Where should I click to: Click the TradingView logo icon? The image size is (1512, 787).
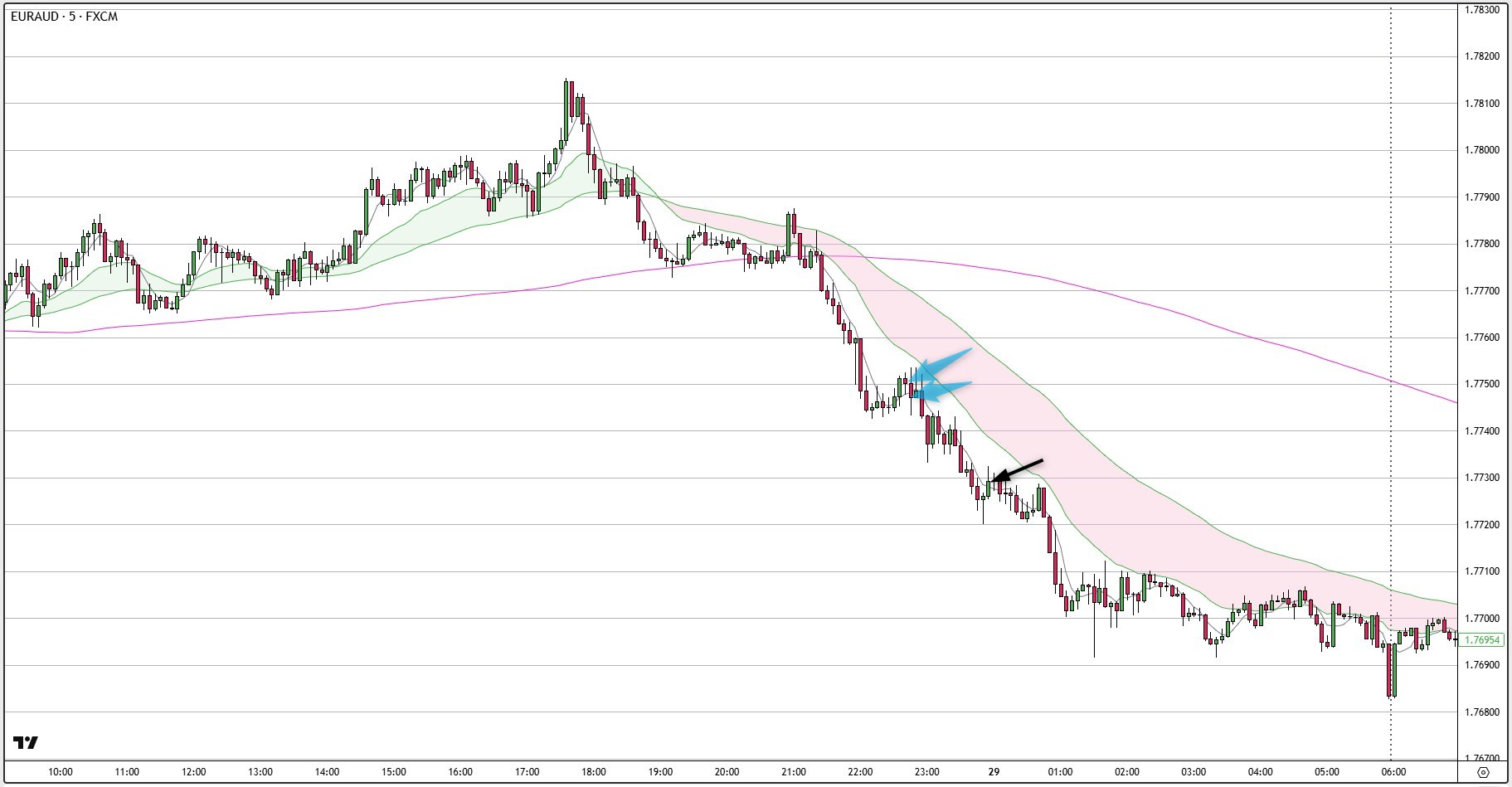click(x=26, y=742)
